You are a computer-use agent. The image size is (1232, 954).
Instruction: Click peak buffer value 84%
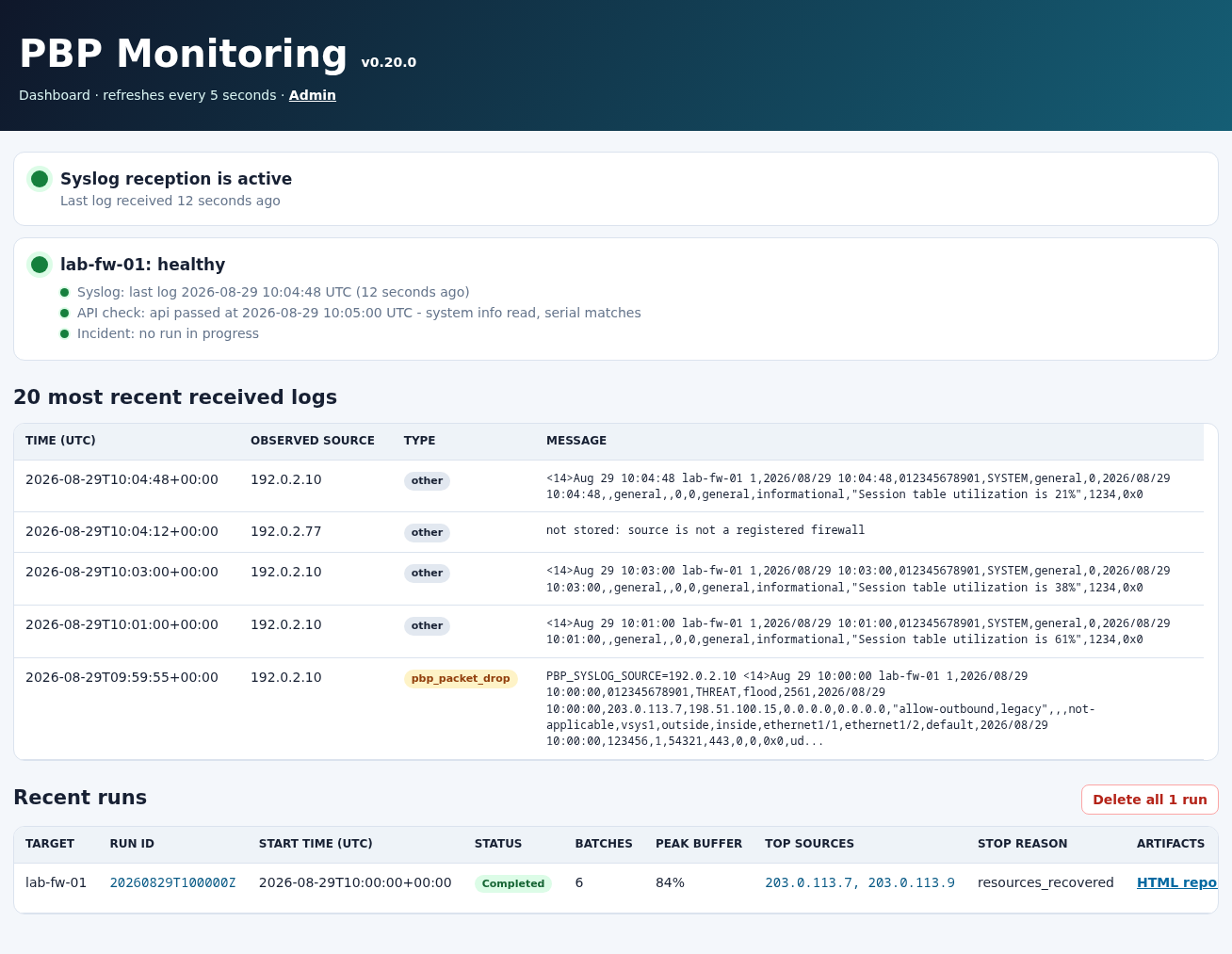(670, 882)
